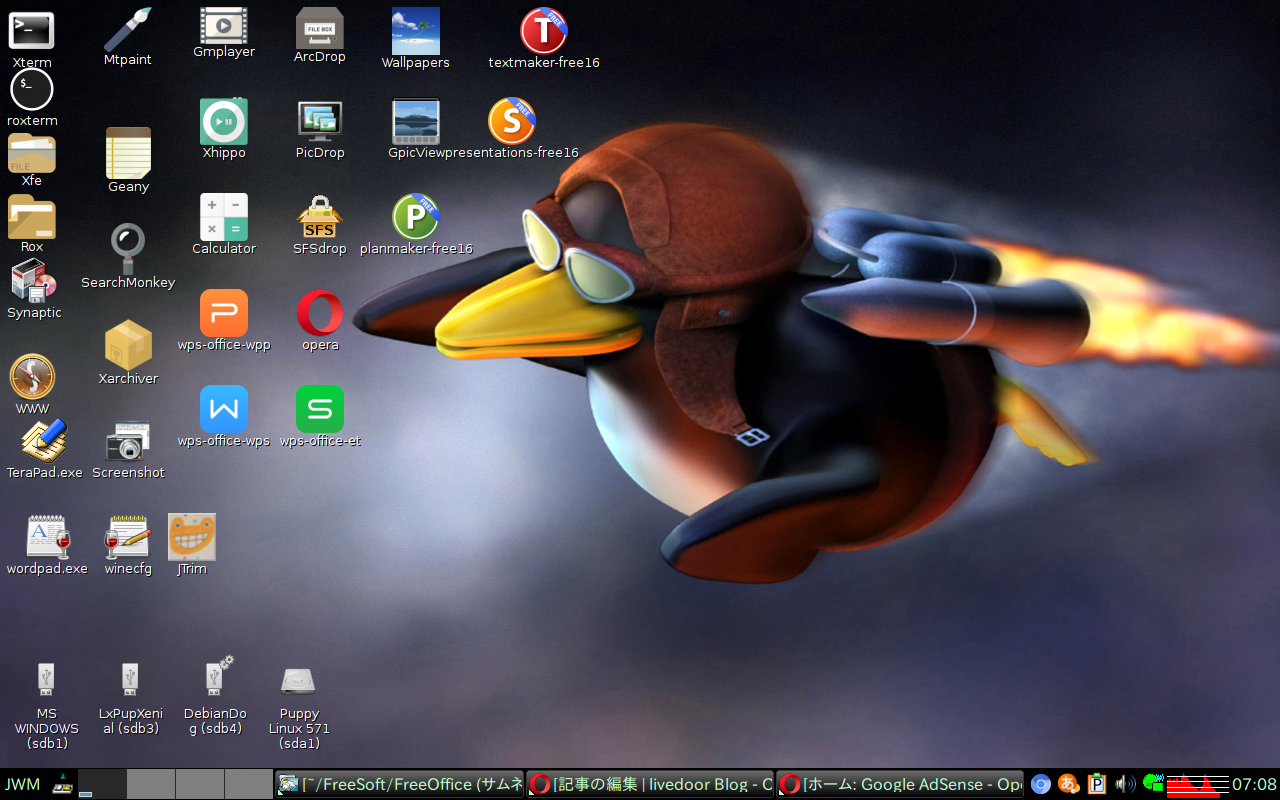This screenshot has height=800, width=1280.
Task: Launch wps-office-et spreadsheet icon
Action: (320, 409)
